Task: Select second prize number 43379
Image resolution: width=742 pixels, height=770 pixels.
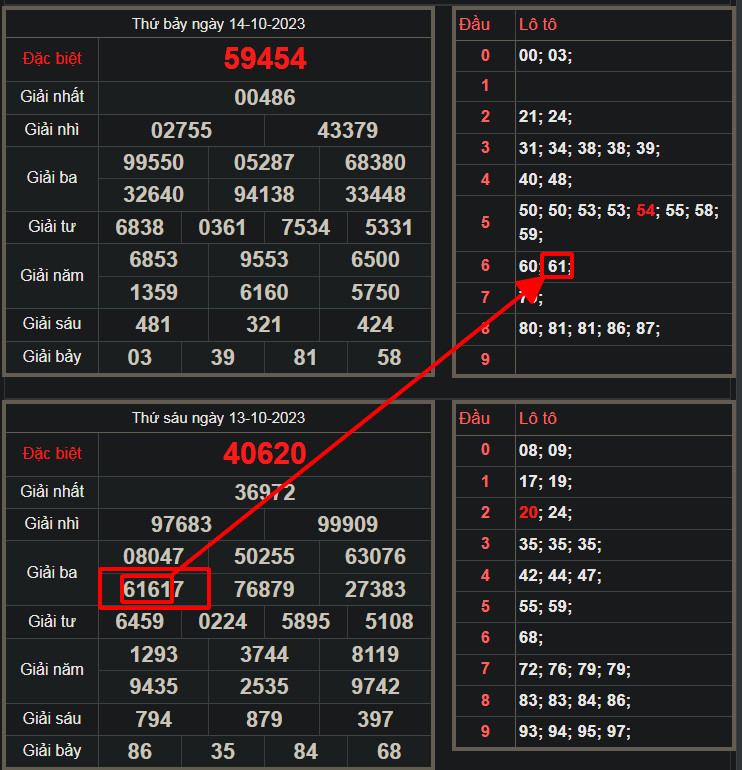Action: [x=347, y=131]
